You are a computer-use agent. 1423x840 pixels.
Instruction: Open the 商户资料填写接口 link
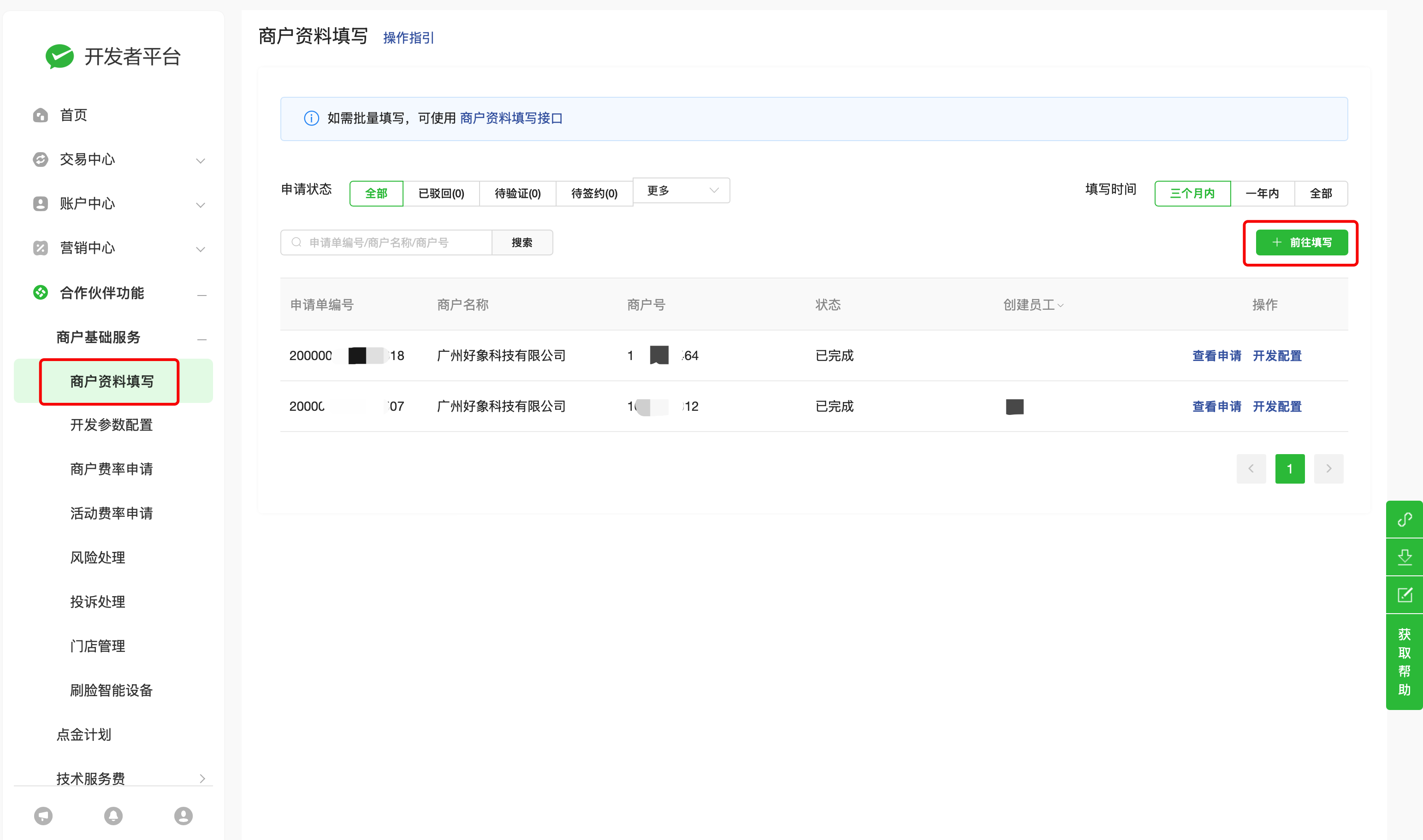click(x=511, y=118)
